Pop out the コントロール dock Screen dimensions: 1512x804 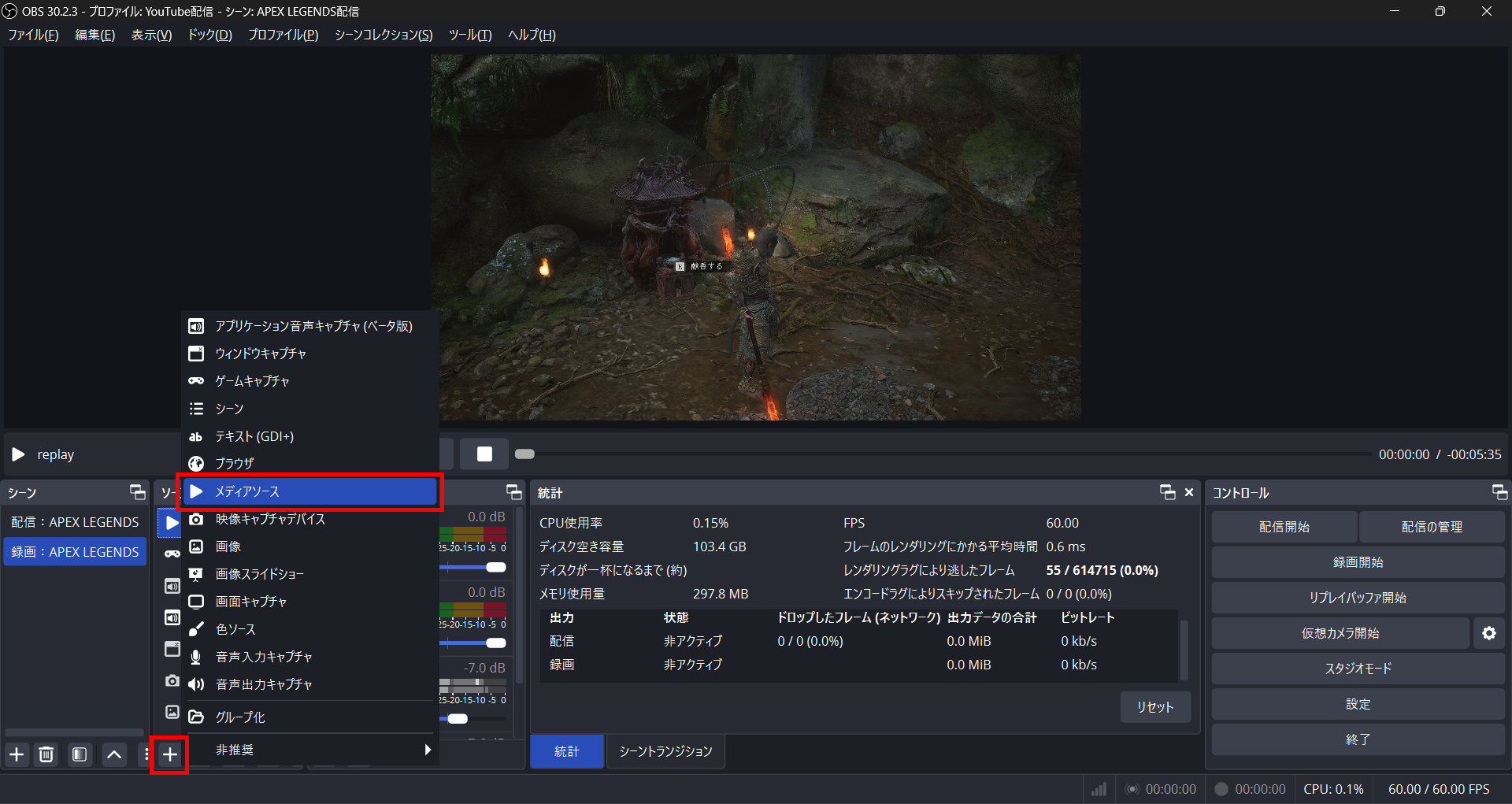pos(1499,493)
